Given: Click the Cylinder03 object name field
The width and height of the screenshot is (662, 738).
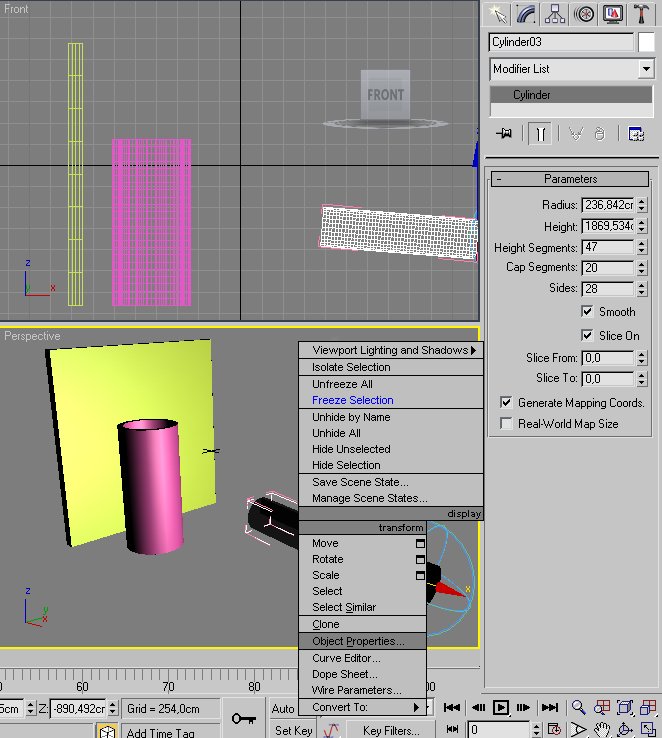Looking at the screenshot, I should click(x=561, y=42).
